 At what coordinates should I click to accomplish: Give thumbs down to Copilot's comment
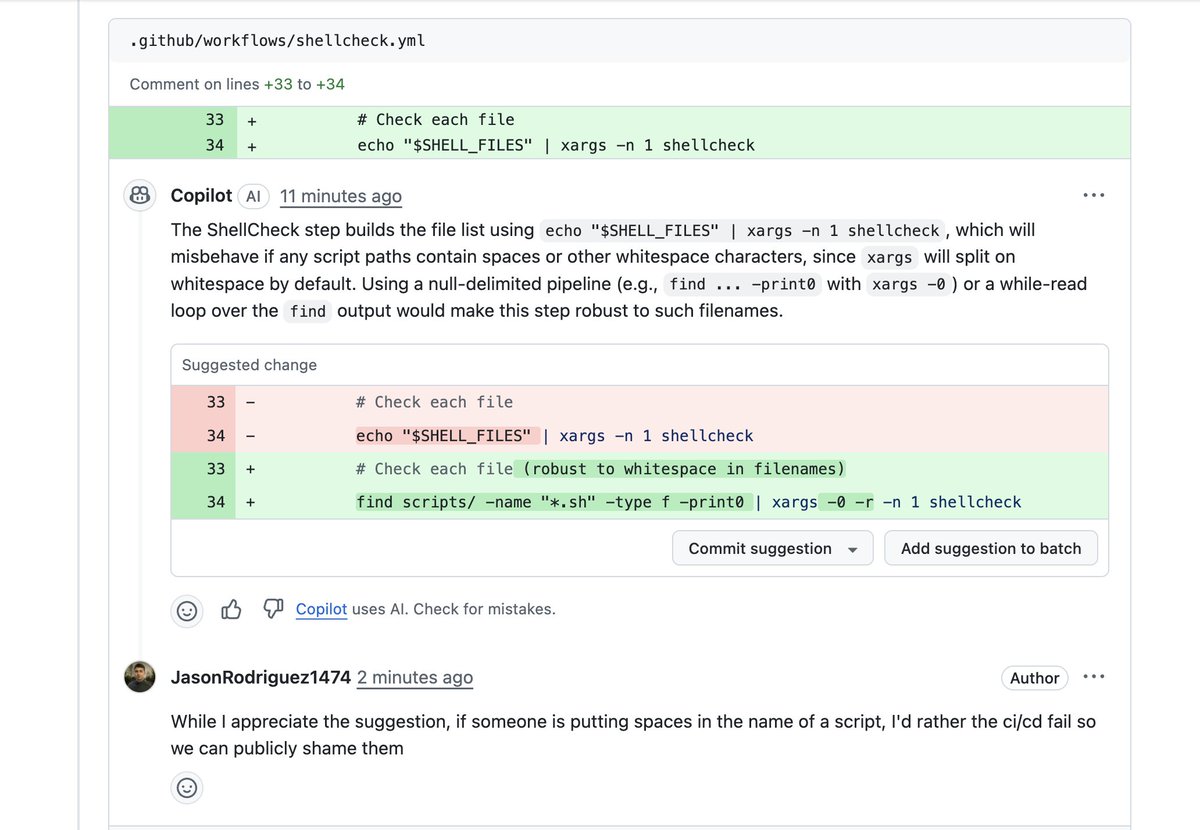[x=272, y=609]
